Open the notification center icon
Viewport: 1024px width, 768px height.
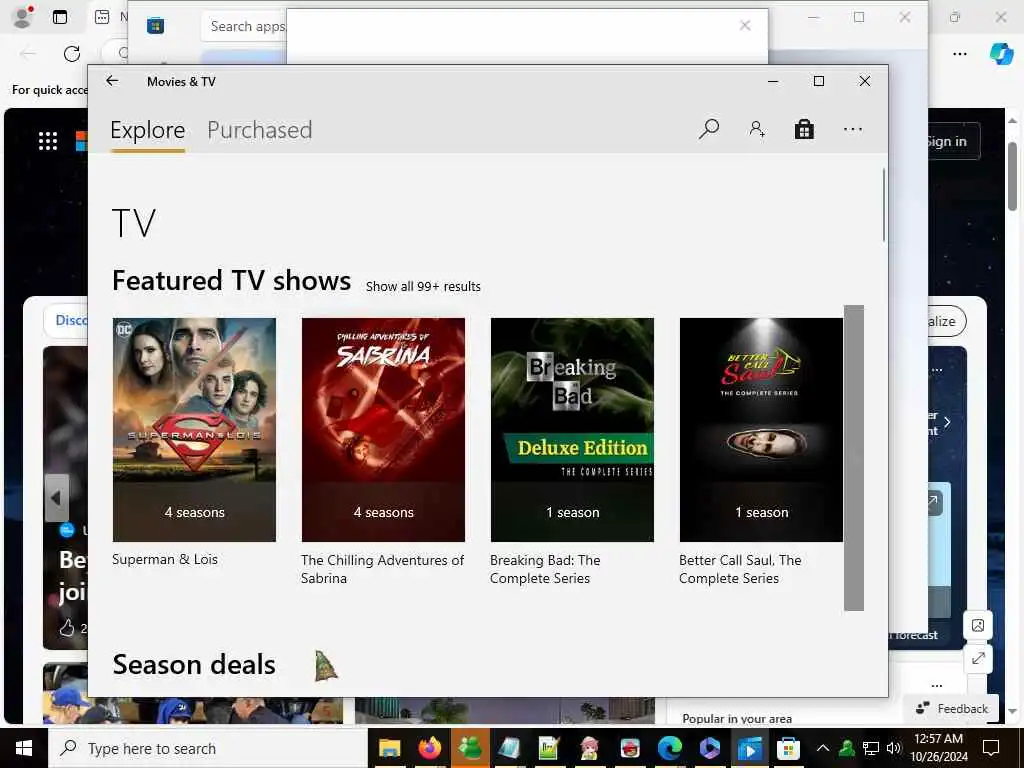click(991, 748)
